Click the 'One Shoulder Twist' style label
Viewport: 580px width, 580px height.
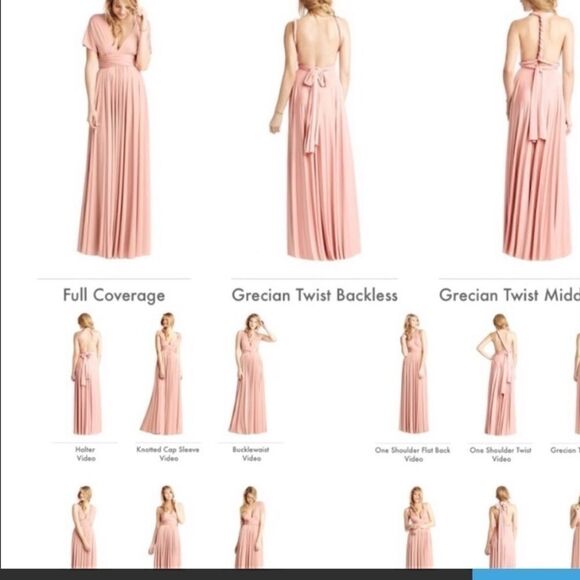(x=500, y=450)
